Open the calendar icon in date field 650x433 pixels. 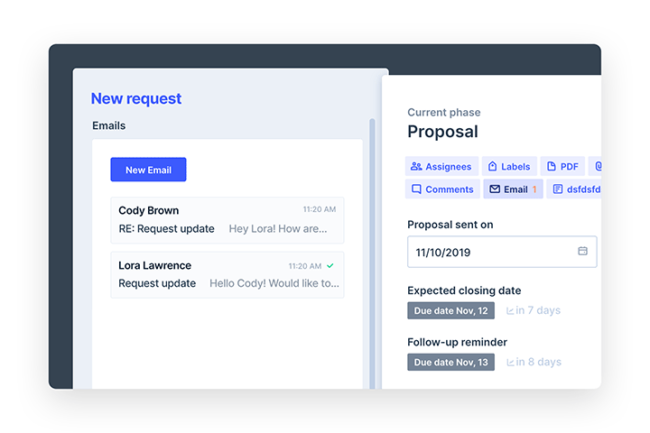(x=583, y=251)
